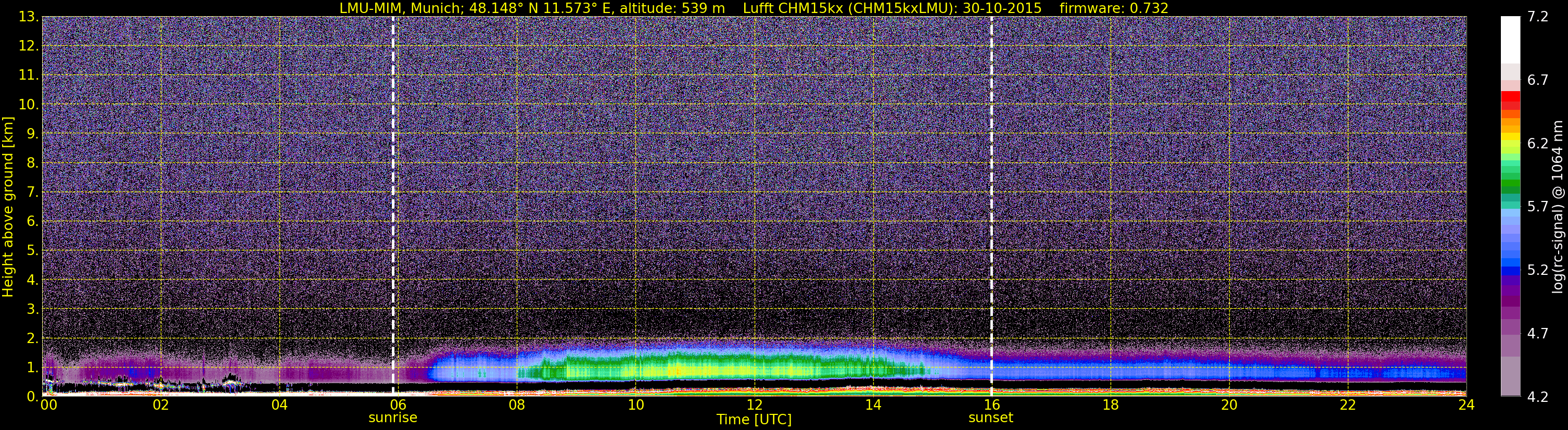Click the time axis tick label '08'
Viewport: 1568px width, 430px height.
click(x=517, y=405)
